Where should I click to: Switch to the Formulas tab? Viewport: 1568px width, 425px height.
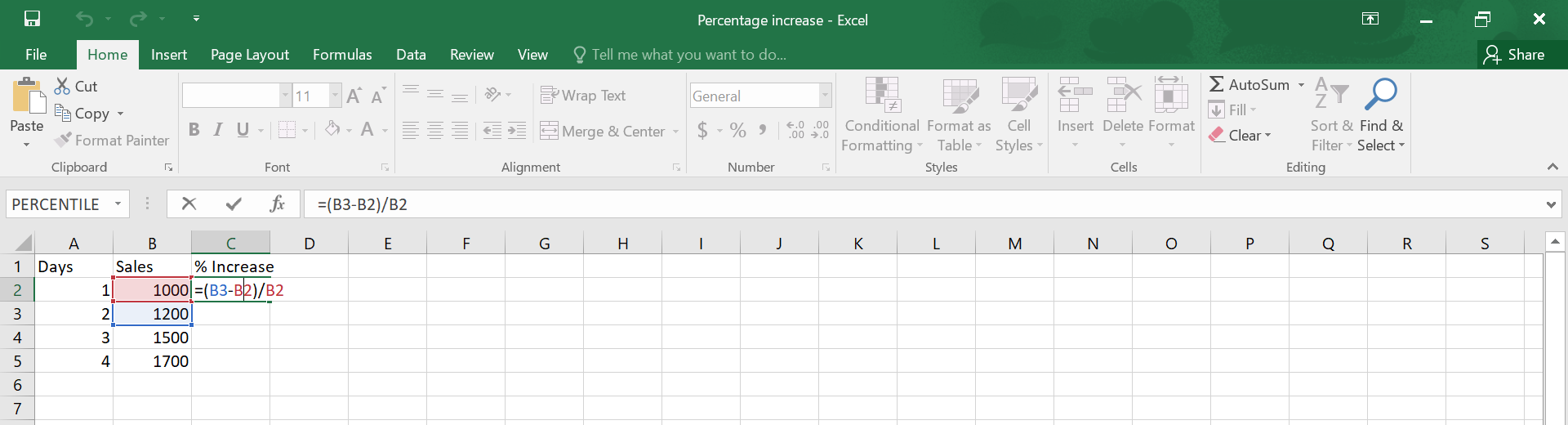tap(342, 55)
